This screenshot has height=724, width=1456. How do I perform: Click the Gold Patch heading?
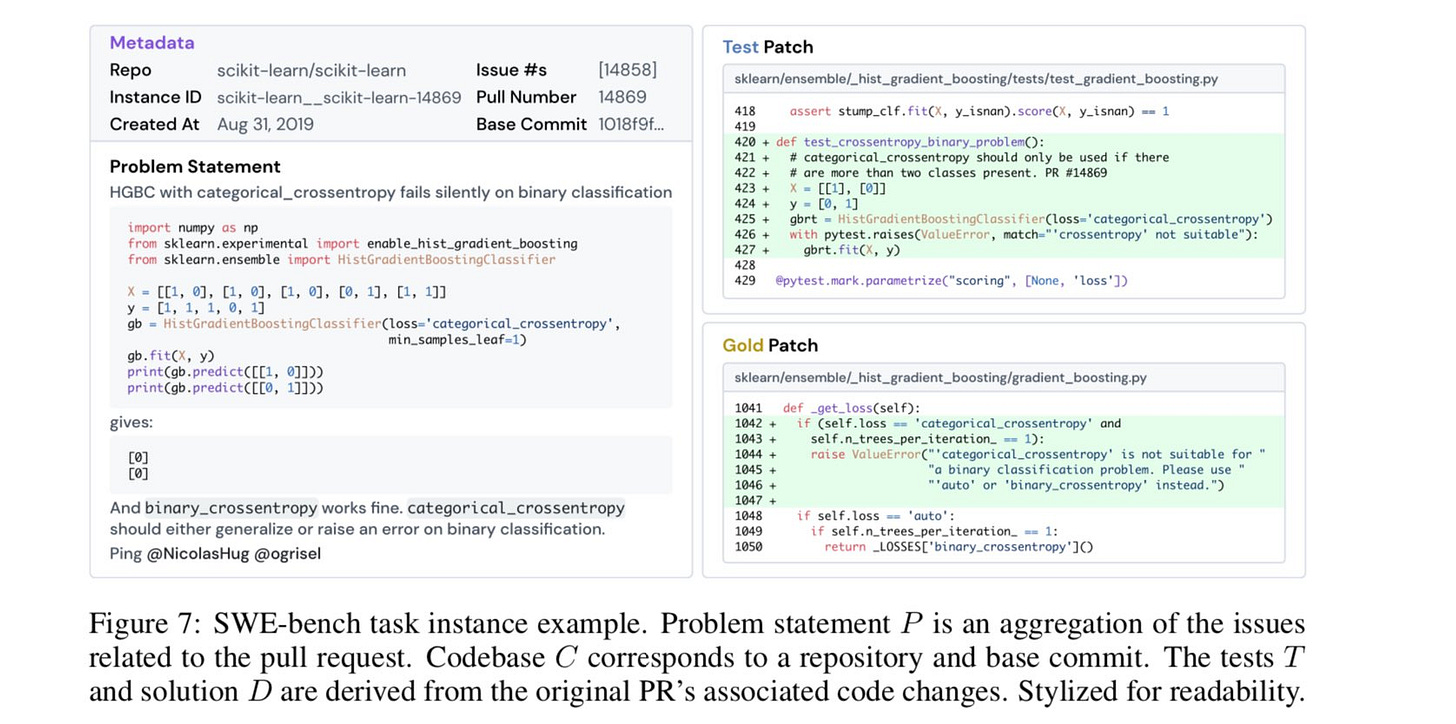tap(770, 345)
